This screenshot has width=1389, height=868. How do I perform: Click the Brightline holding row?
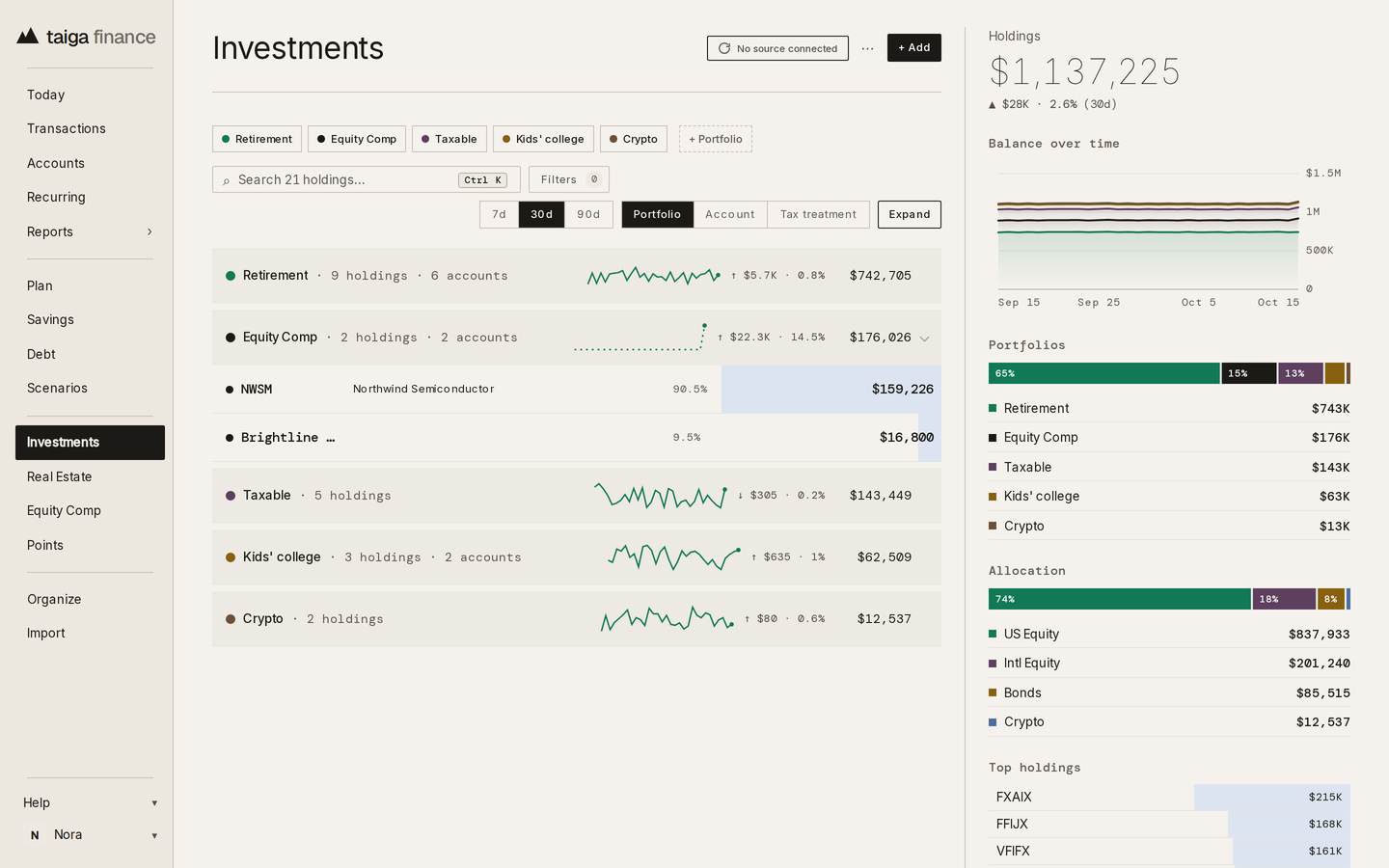[x=577, y=438]
